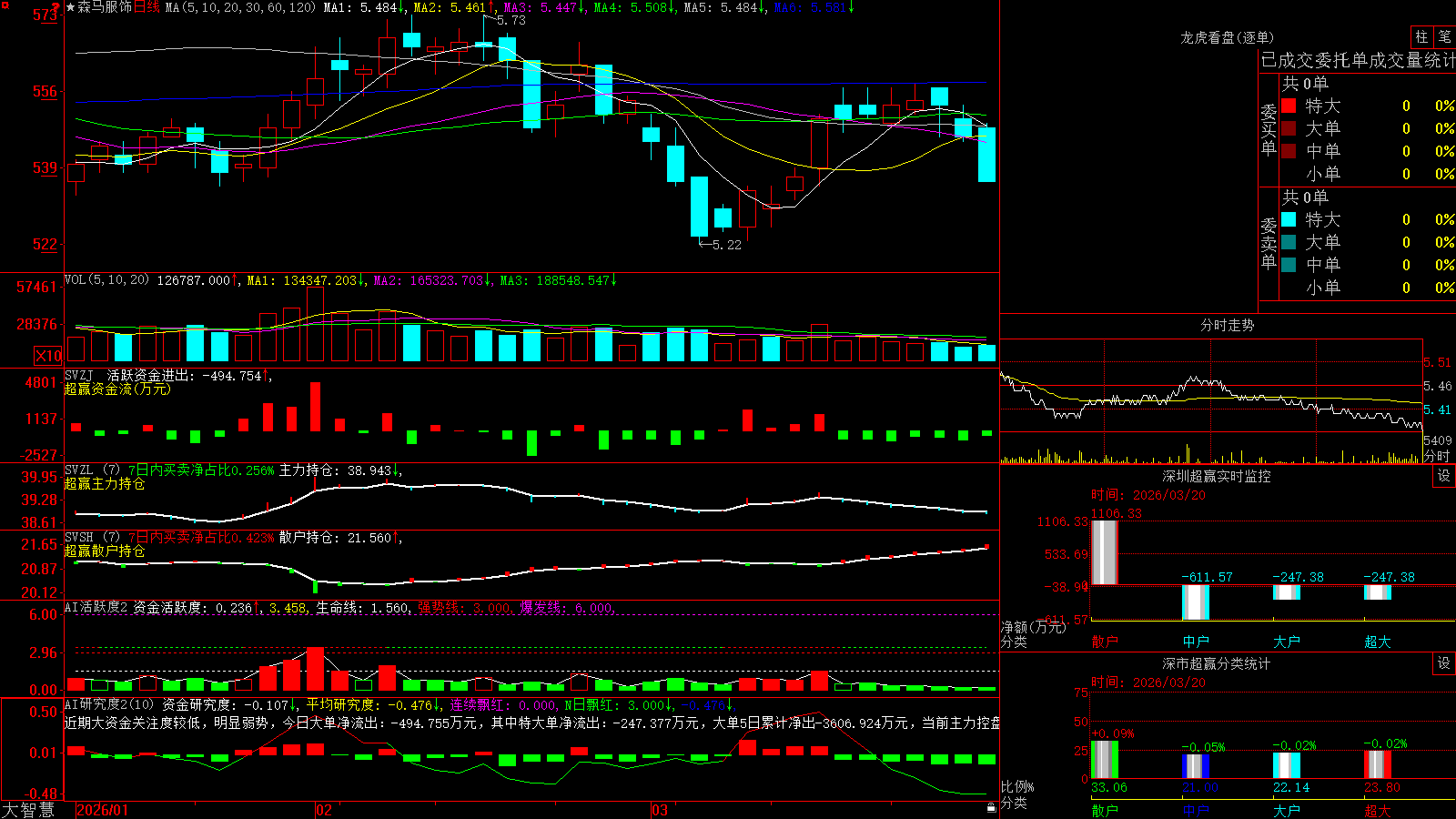Click the 分时走势 panel title
Image resolution: width=1456 pixels, height=819 pixels.
click(x=1227, y=325)
